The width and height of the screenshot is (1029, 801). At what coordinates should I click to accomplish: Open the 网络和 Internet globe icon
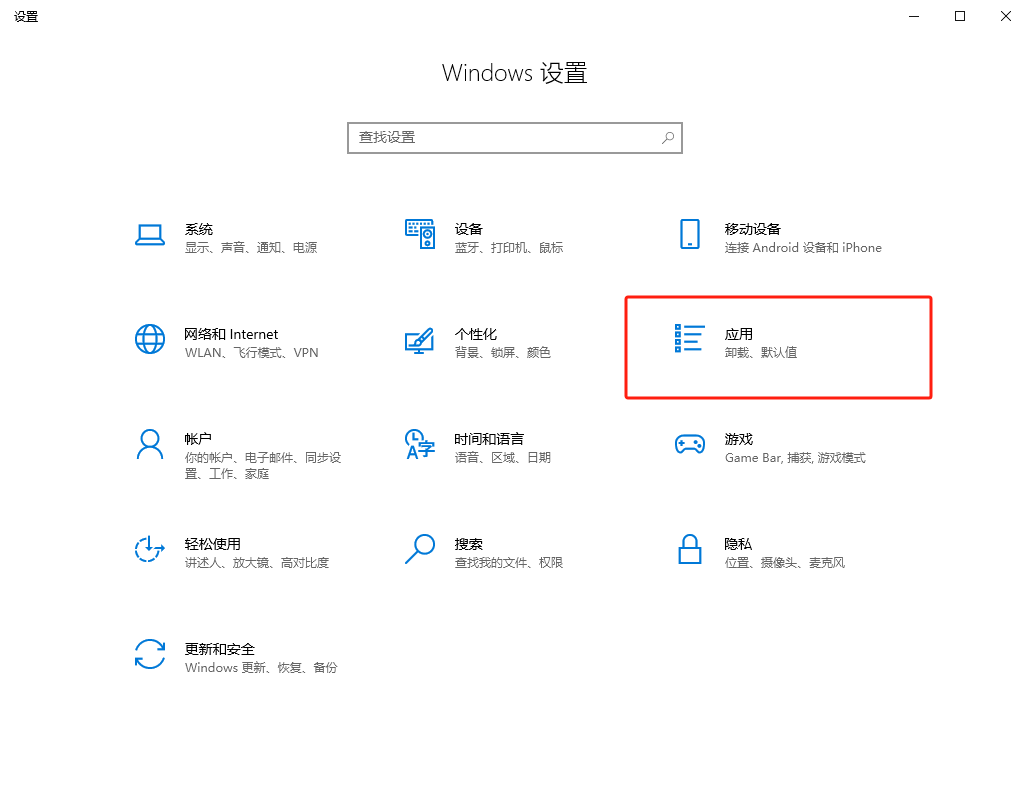(150, 339)
